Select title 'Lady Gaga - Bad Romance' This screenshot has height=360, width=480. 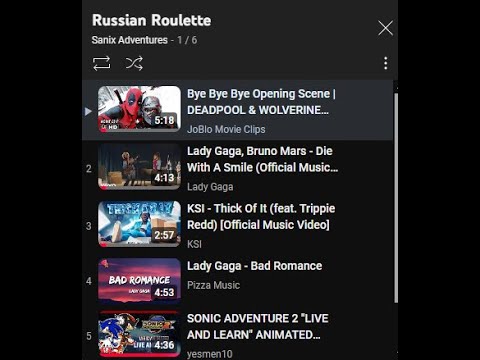(254, 266)
